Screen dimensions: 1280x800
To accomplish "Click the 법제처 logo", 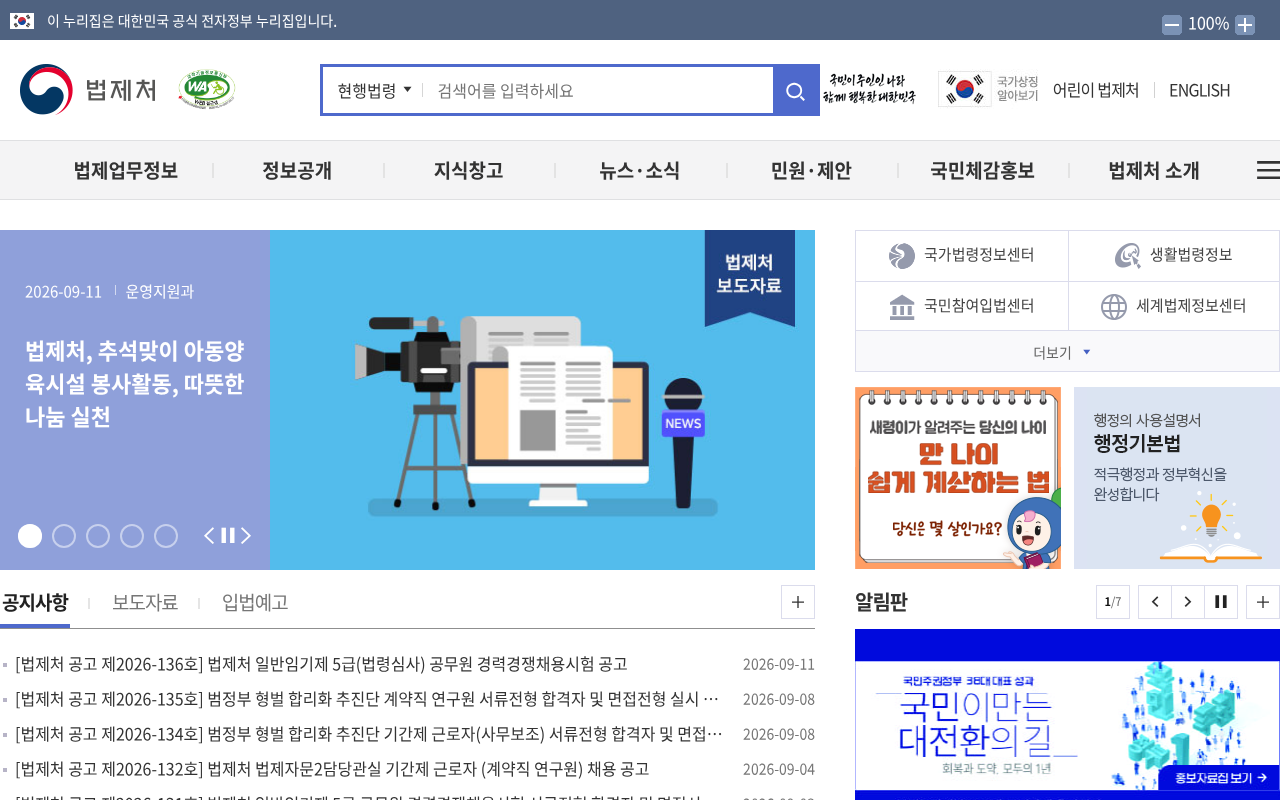I will pyautogui.click(x=88, y=90).
